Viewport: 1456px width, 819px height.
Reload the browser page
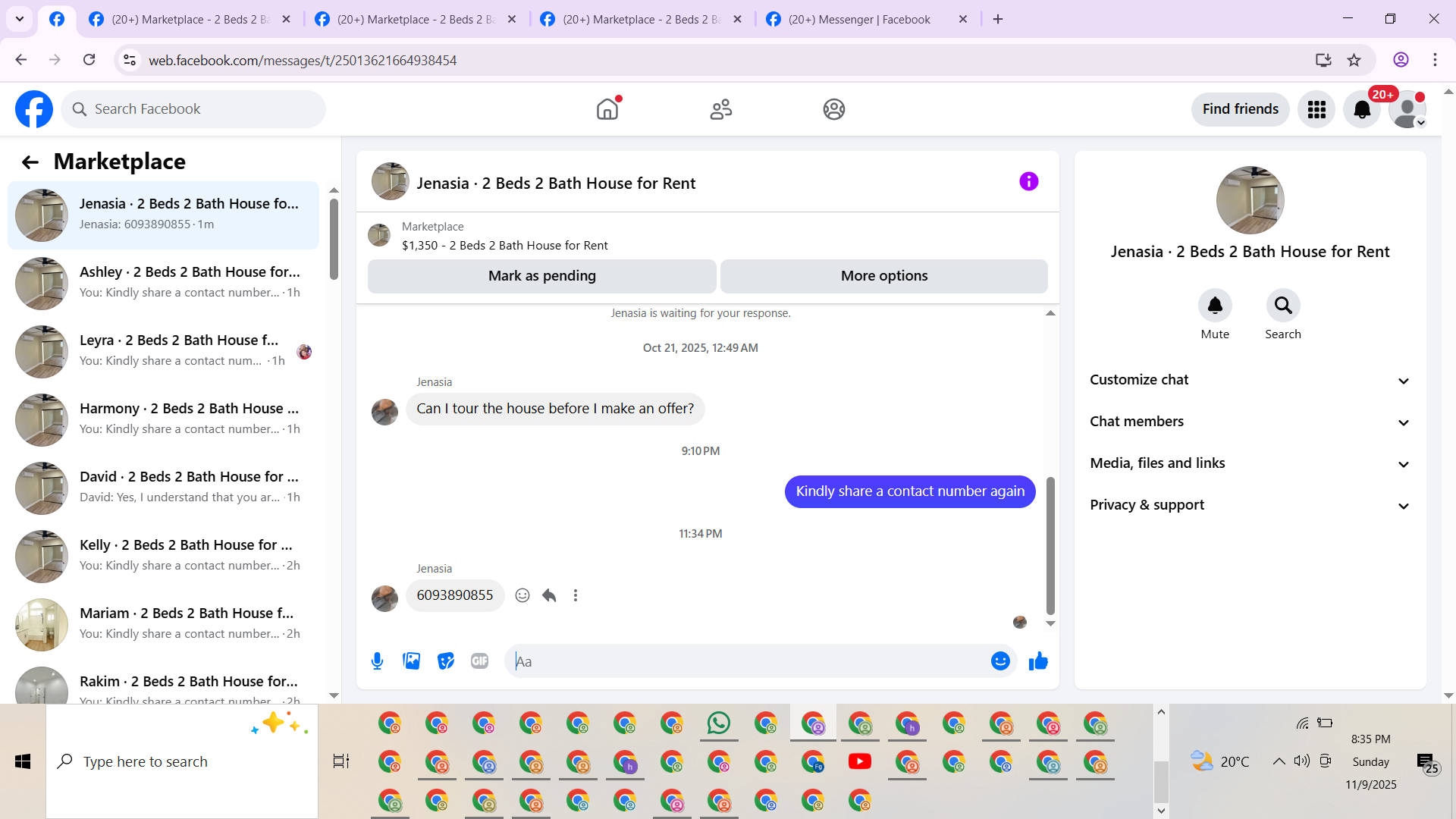tap(89, 60)
